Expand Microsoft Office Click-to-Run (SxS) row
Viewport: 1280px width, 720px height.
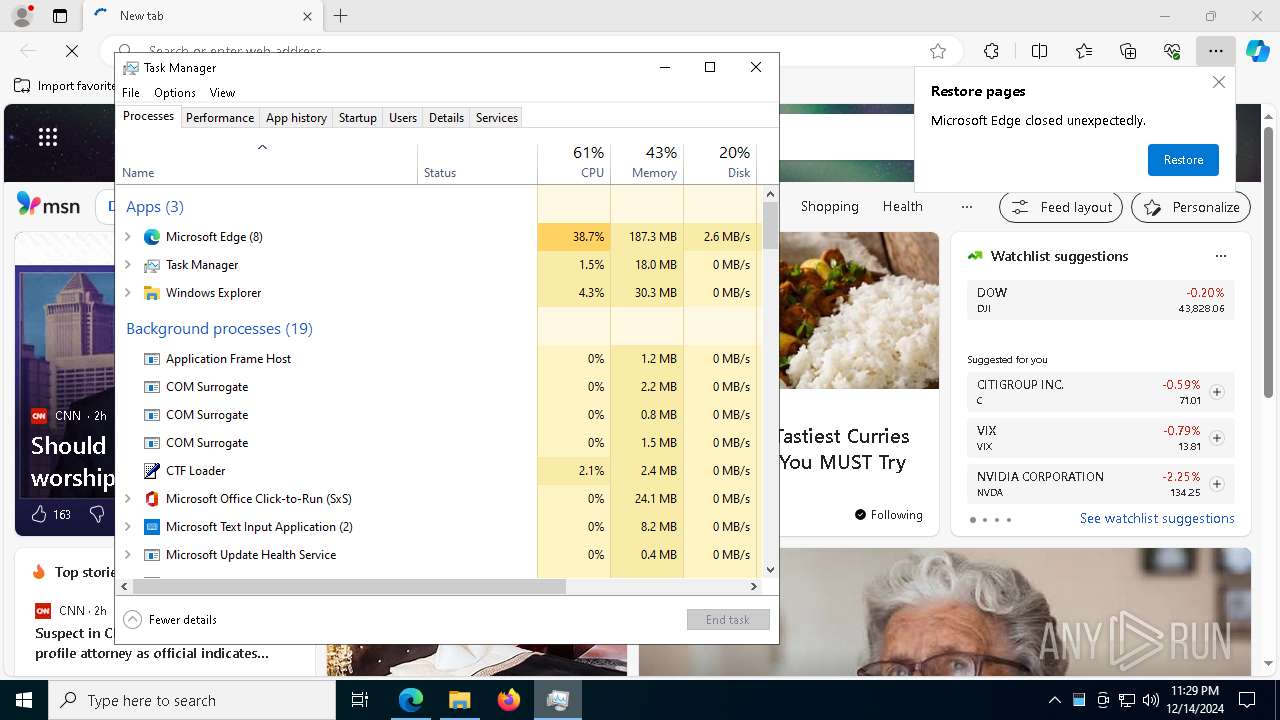127,499
